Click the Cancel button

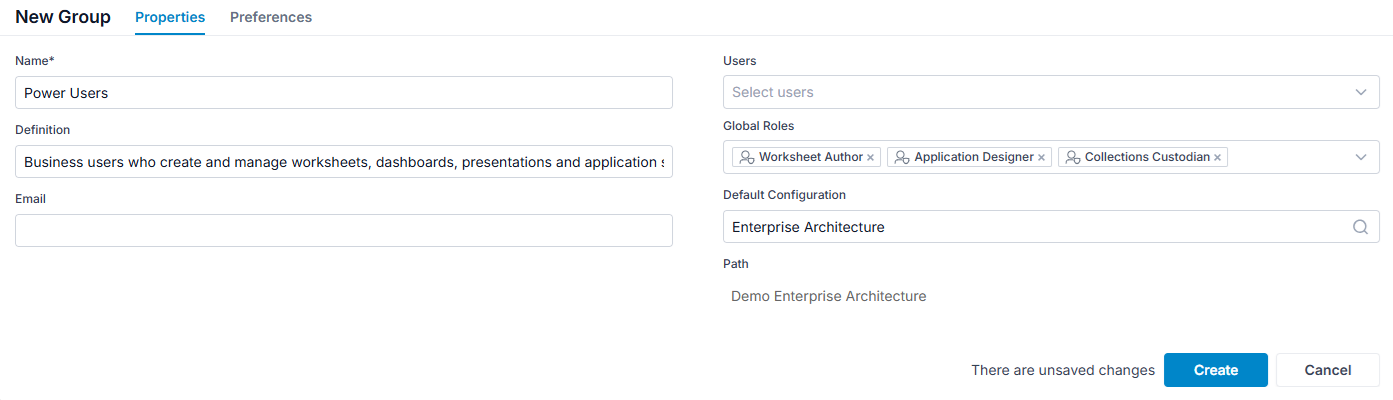point(1328,370)
